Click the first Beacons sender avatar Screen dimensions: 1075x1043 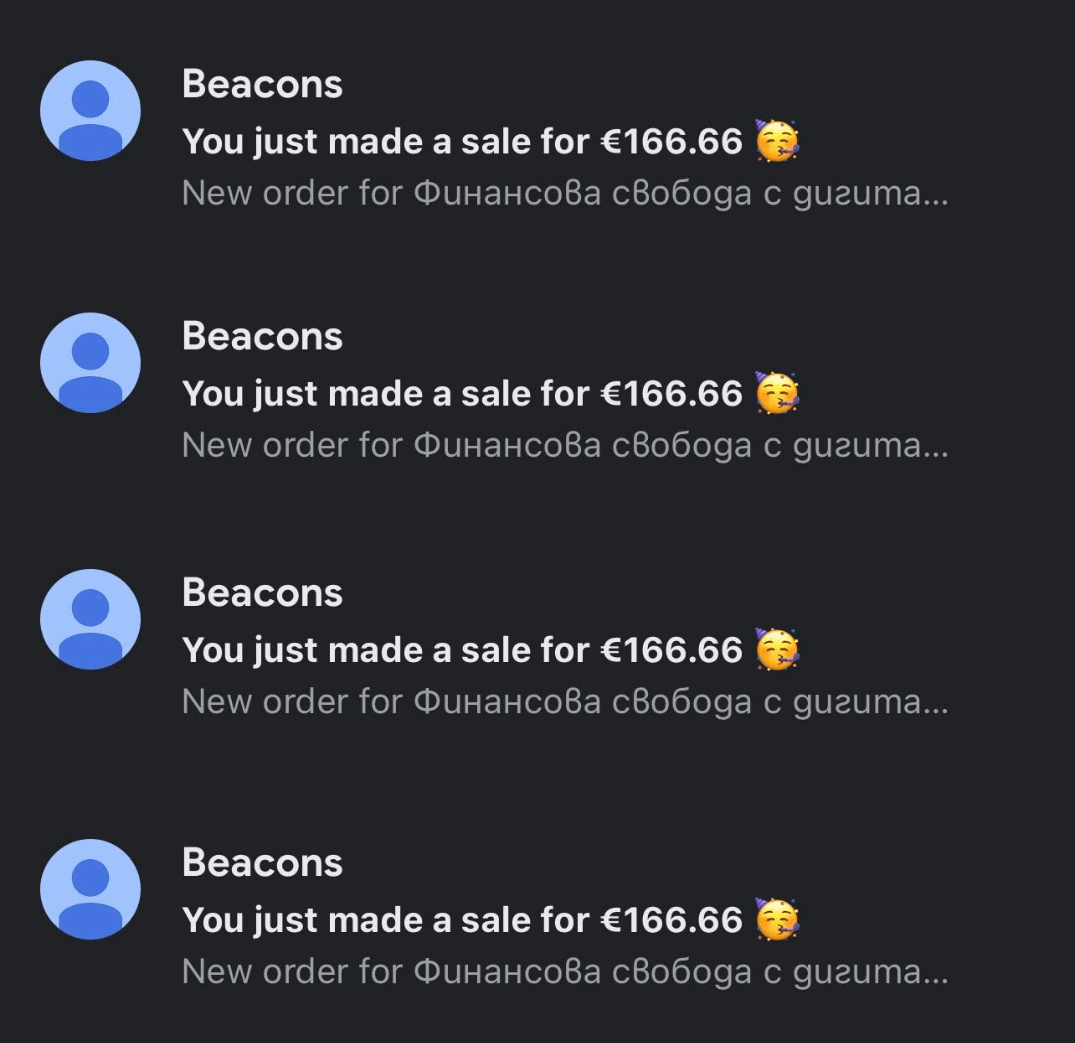90,110
